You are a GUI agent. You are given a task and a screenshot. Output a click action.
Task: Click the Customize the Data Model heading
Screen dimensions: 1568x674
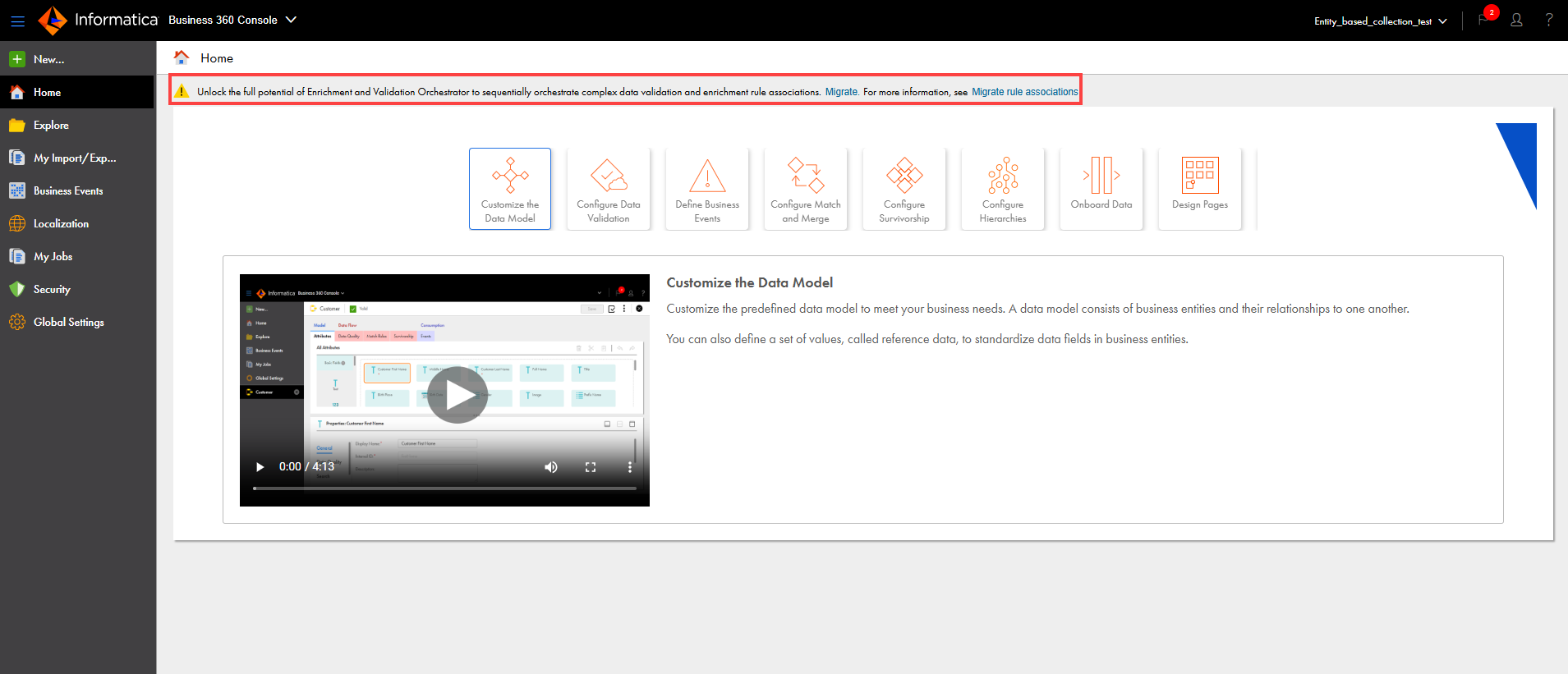(750, 282)
